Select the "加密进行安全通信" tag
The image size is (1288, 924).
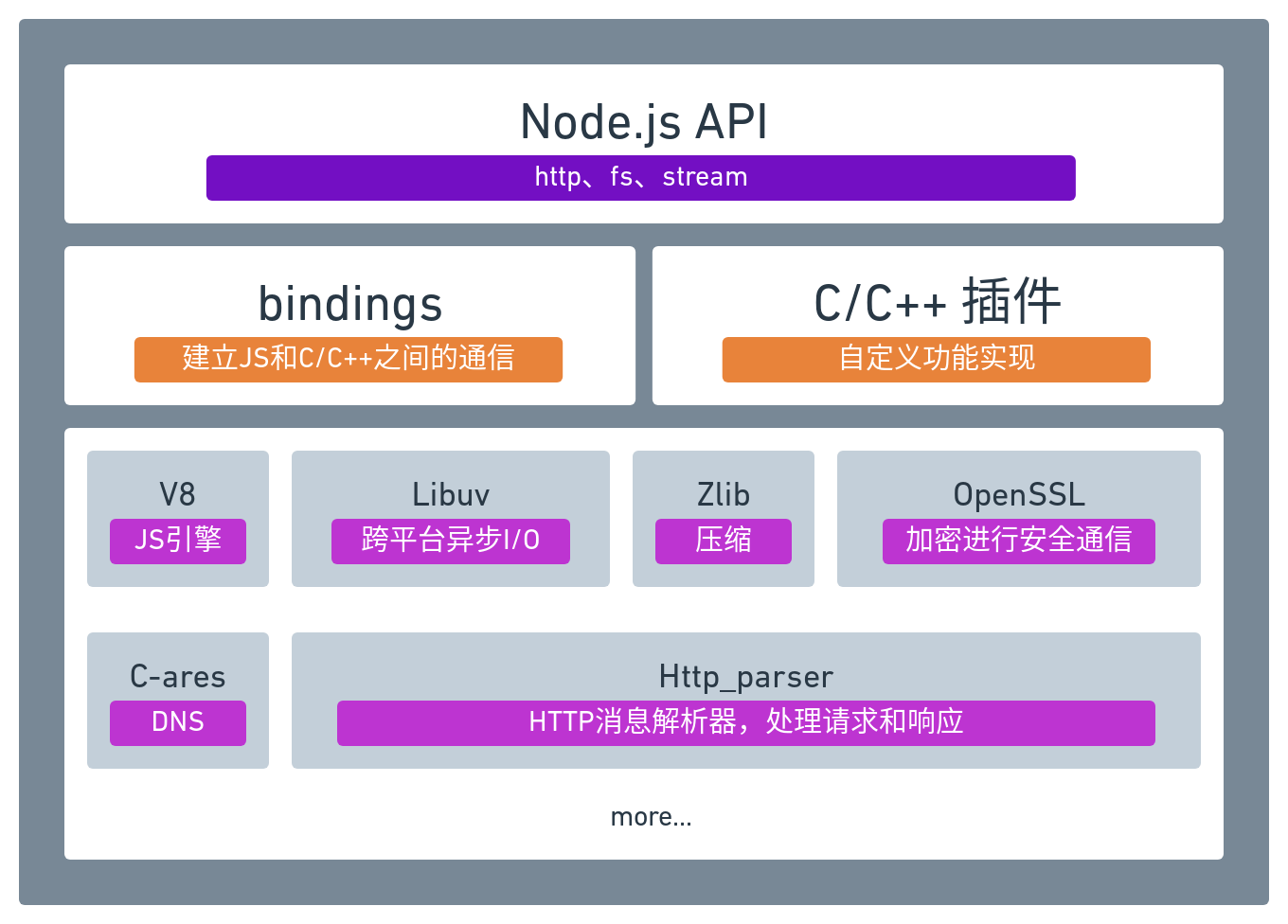coord(1019,542)
